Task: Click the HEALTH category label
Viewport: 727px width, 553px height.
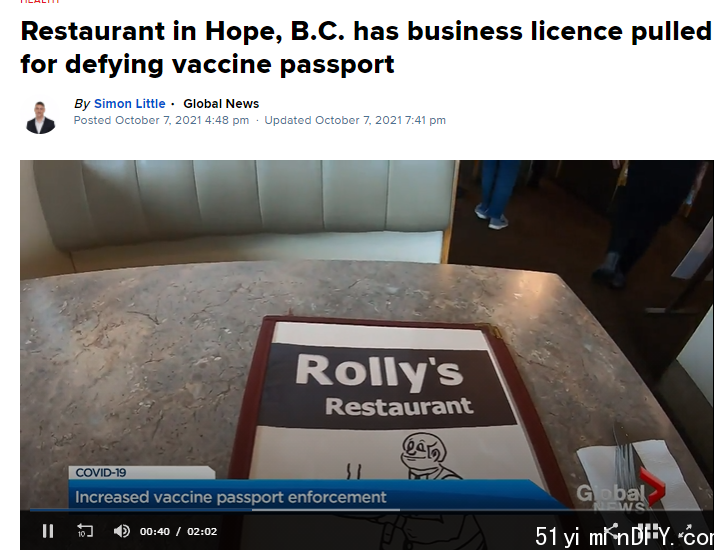Action: [x=40, y=1]
